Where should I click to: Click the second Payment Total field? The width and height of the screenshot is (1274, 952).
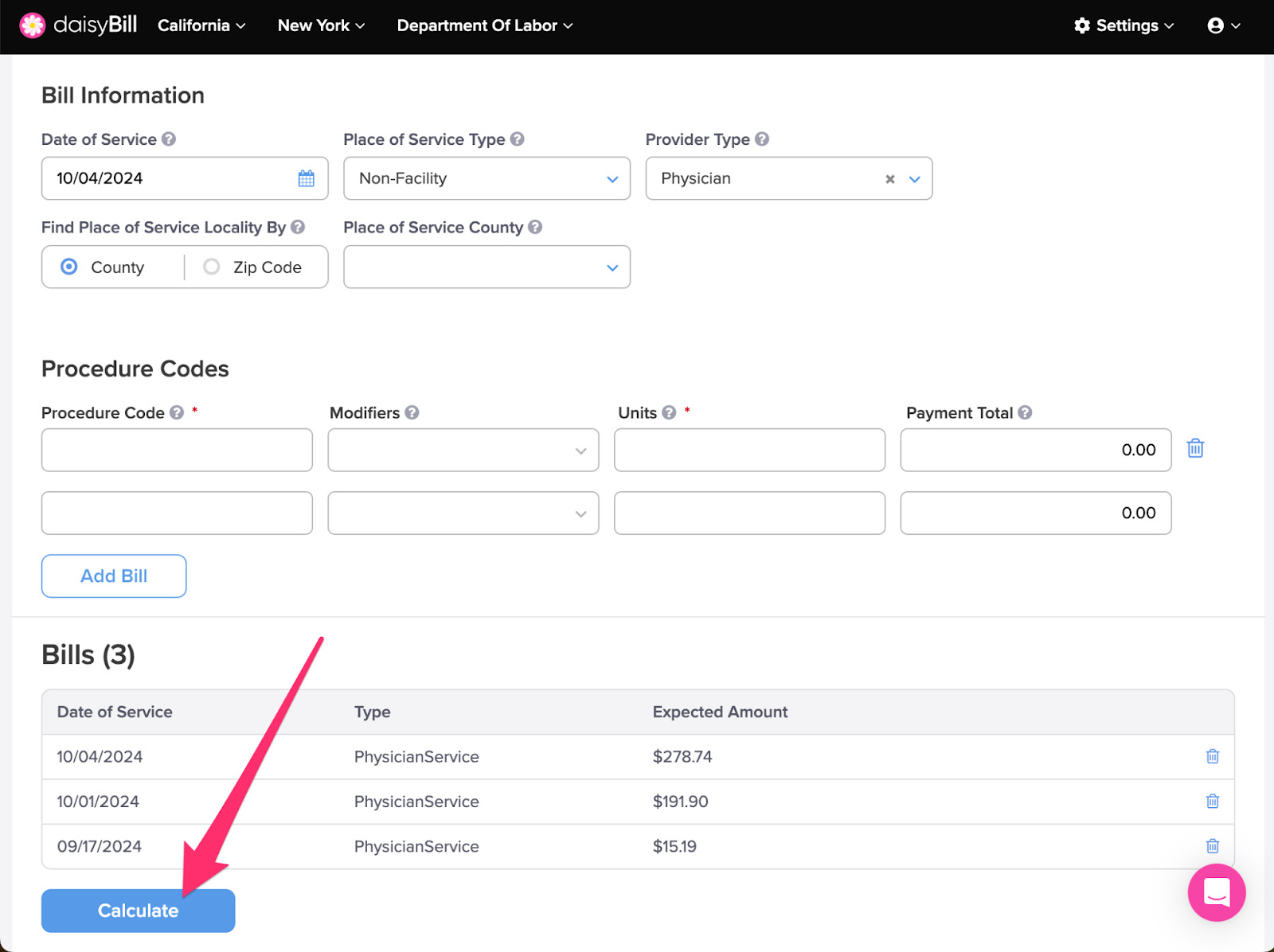1036,513
